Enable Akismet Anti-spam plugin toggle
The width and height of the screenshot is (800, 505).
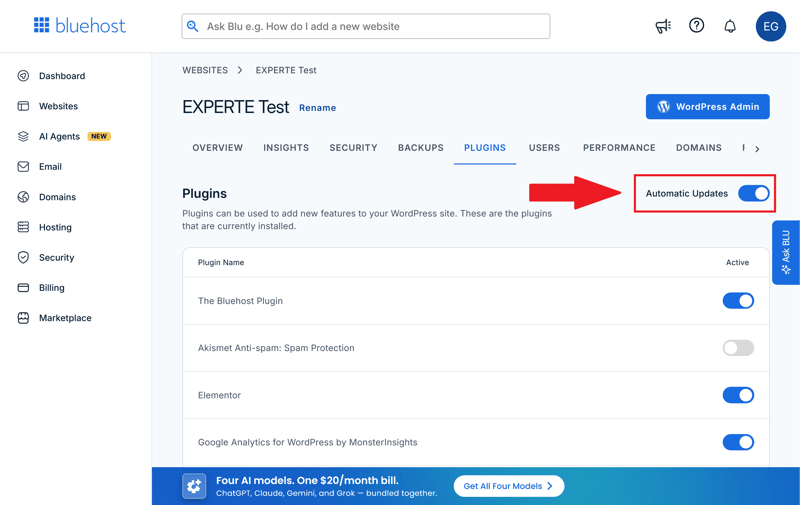coord(738,348)
